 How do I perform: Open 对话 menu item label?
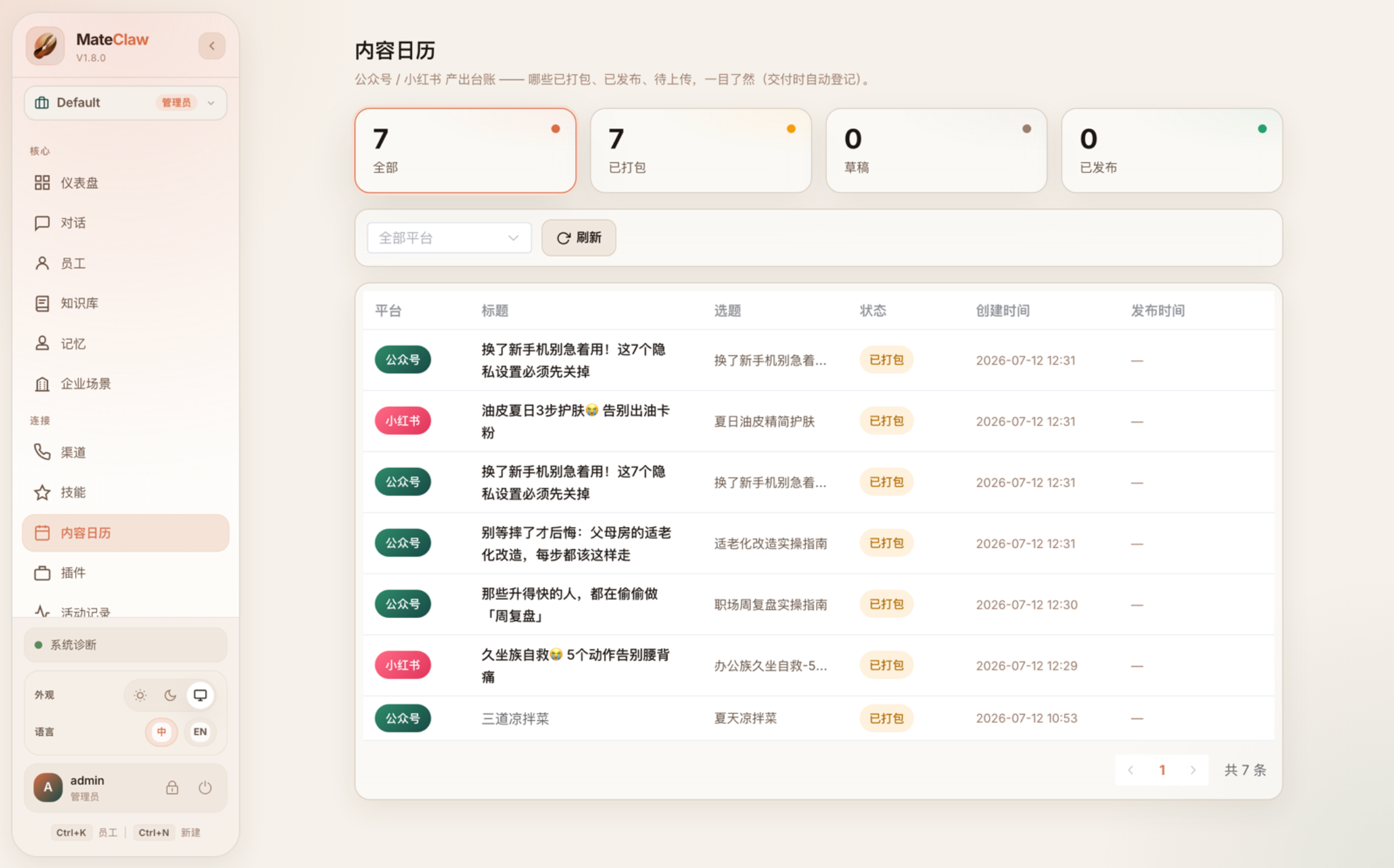[x=73, y=223]
